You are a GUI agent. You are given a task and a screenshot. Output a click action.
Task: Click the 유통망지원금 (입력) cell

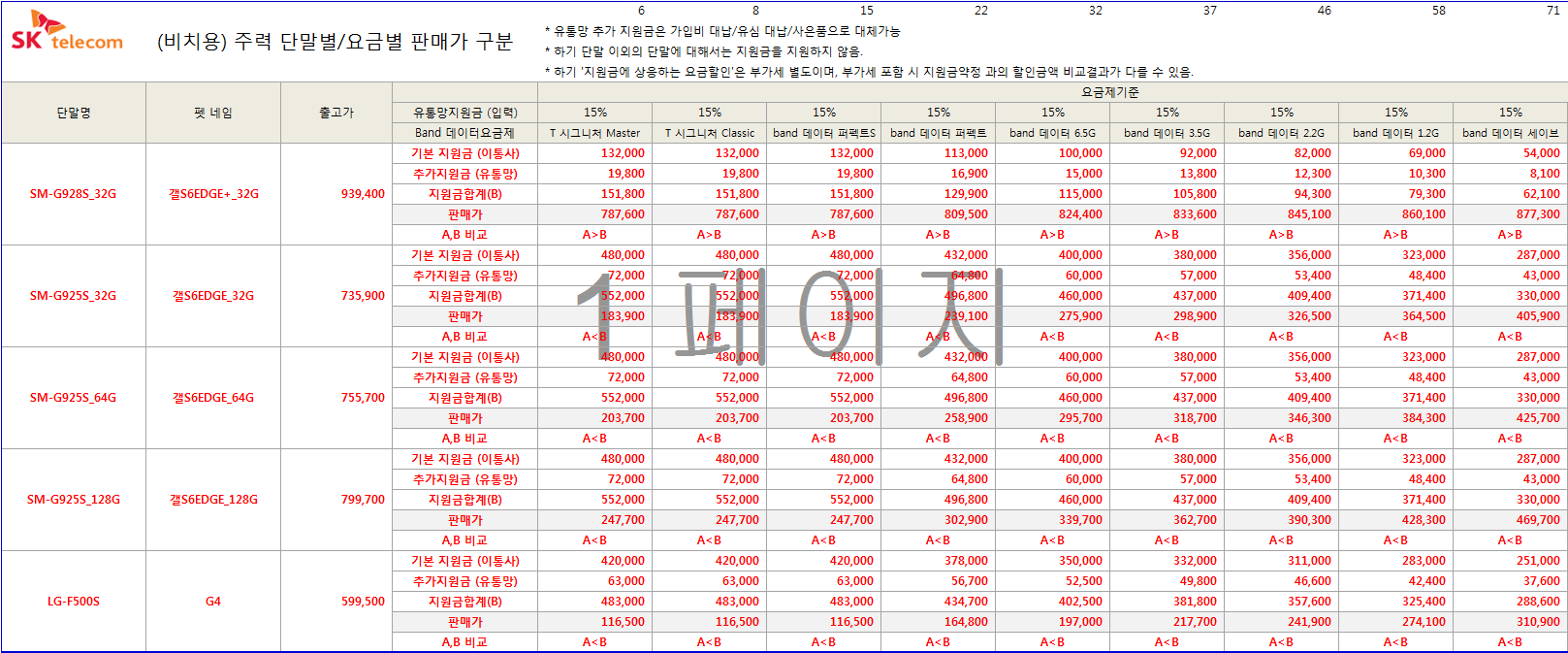pos(465,113)
